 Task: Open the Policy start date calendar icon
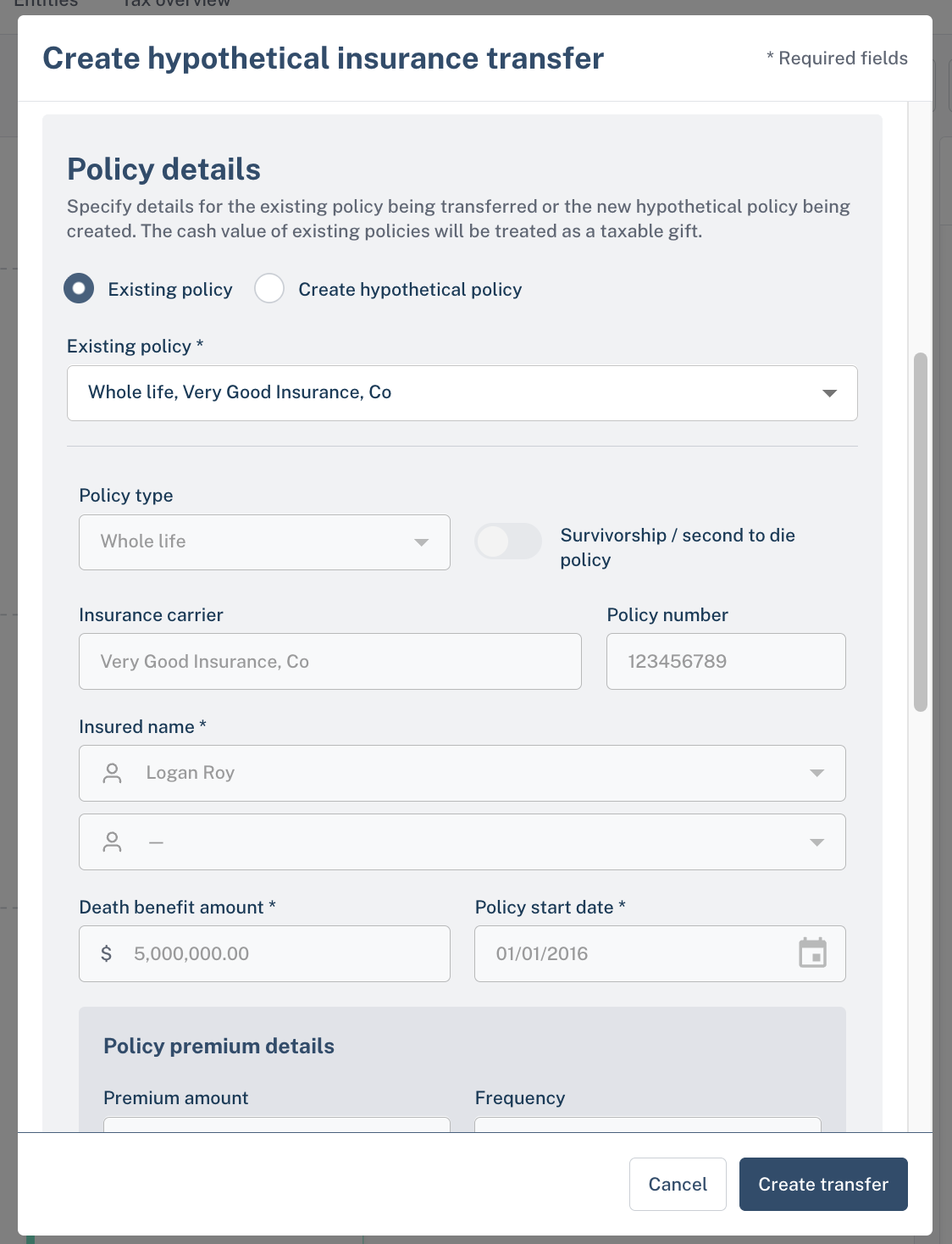pyautogui.click(x=812, y=953)
